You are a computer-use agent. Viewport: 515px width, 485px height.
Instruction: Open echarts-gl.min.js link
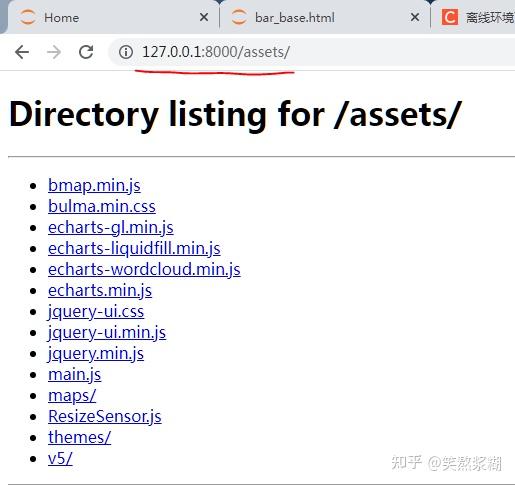click(x=111, y=228)
